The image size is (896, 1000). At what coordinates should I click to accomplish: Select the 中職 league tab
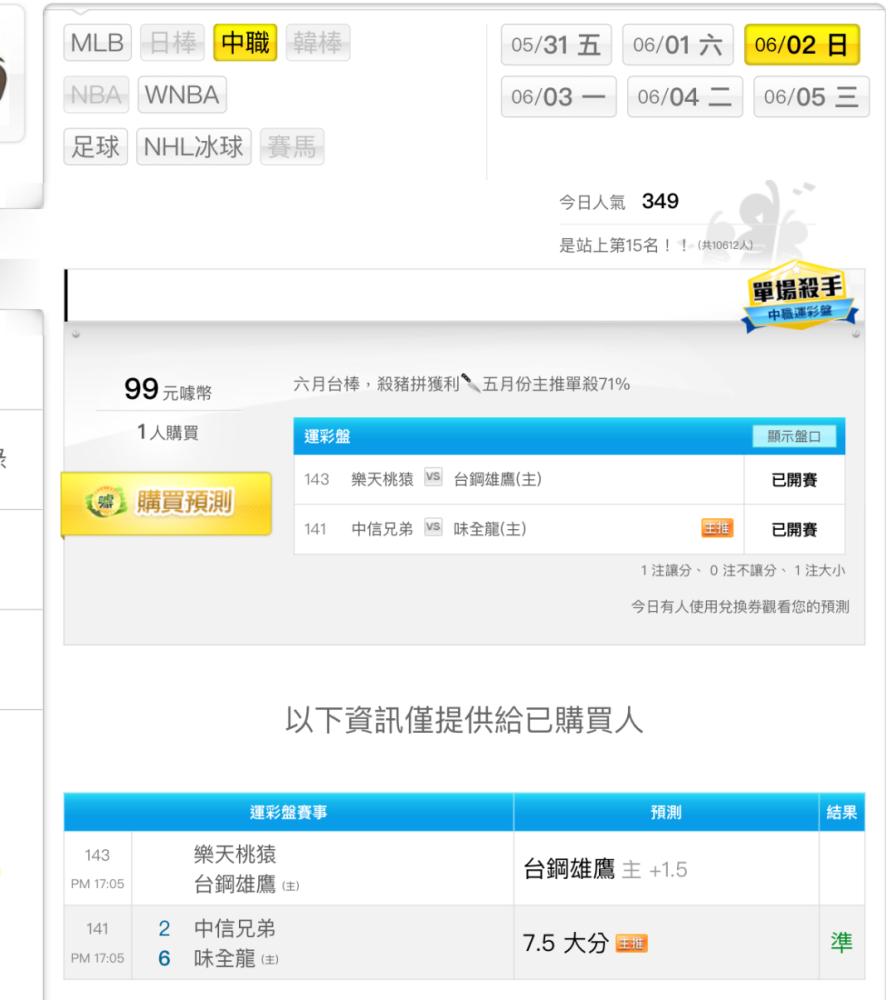coord(245,43)
